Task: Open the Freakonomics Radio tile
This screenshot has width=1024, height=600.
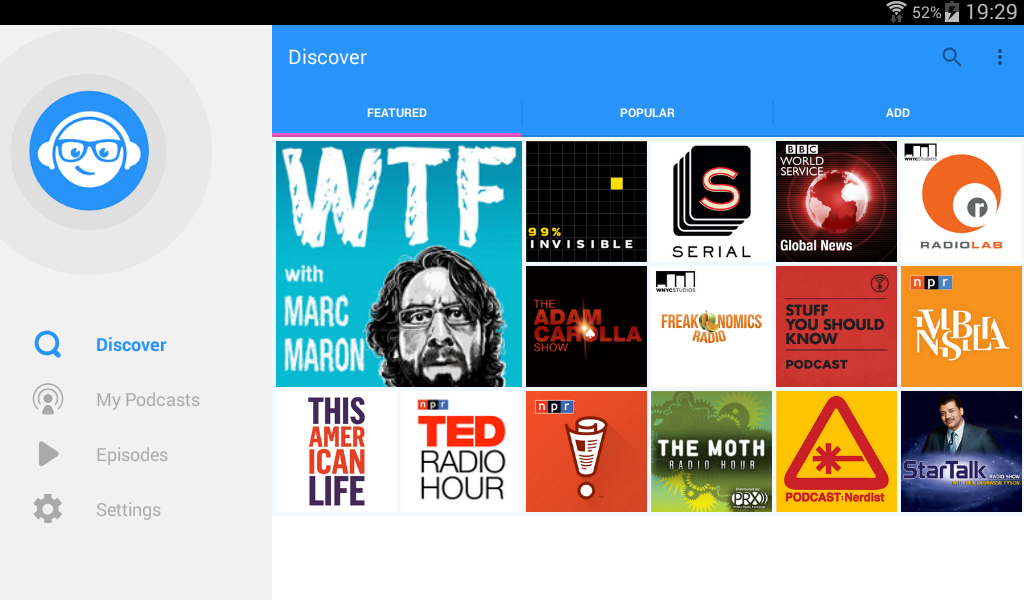Action: pyautogui.click(x=711, y=326)
